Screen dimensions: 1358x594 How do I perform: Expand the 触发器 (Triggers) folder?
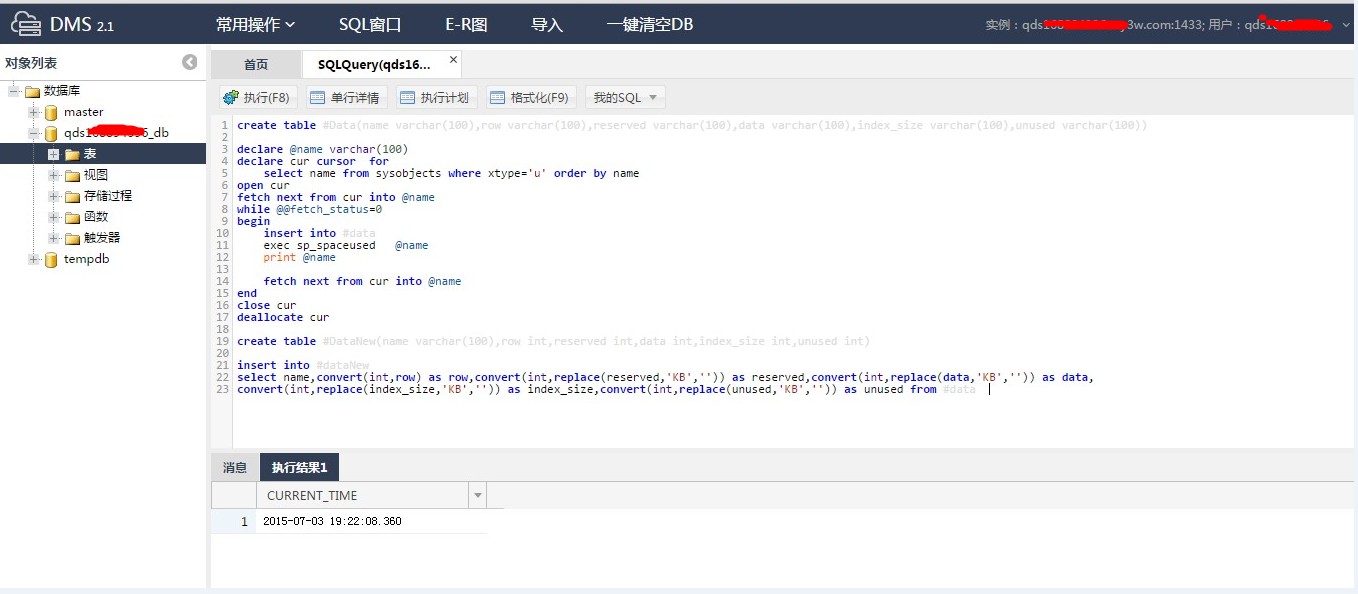click(x=54, y=238)
